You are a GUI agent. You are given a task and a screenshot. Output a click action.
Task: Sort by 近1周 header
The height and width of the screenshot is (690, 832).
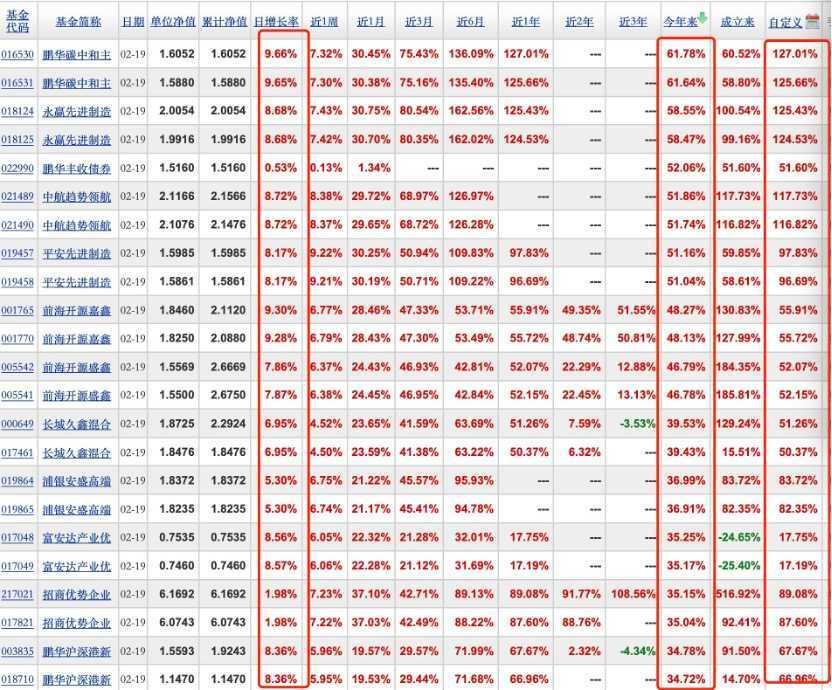pyautogui.click(x=324, y=22)
